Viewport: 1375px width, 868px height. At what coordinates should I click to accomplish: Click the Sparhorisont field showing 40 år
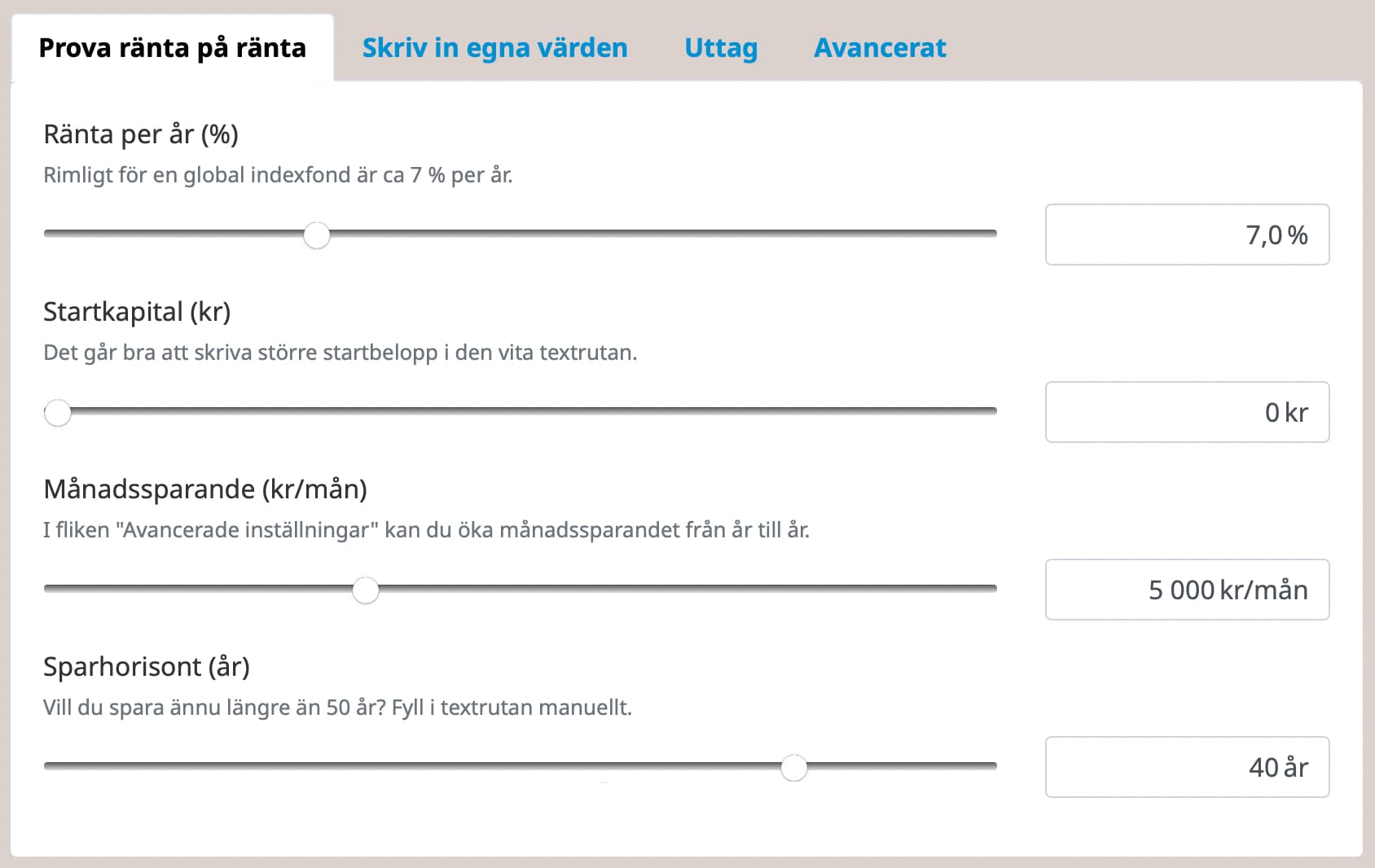1187,767
